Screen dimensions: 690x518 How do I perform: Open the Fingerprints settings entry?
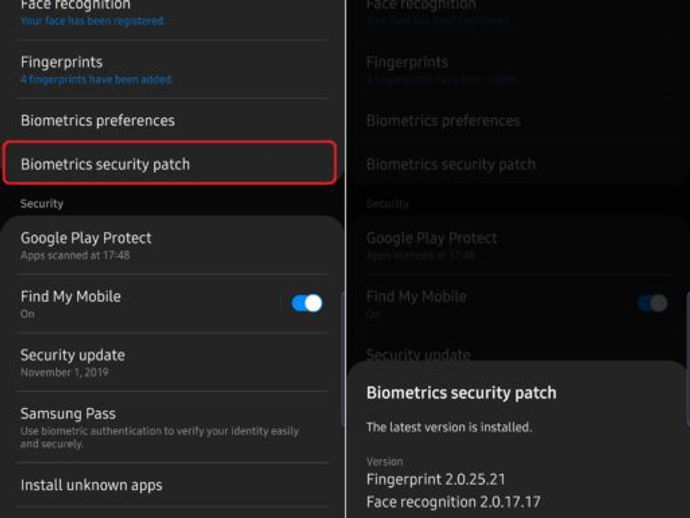[62, 62]
